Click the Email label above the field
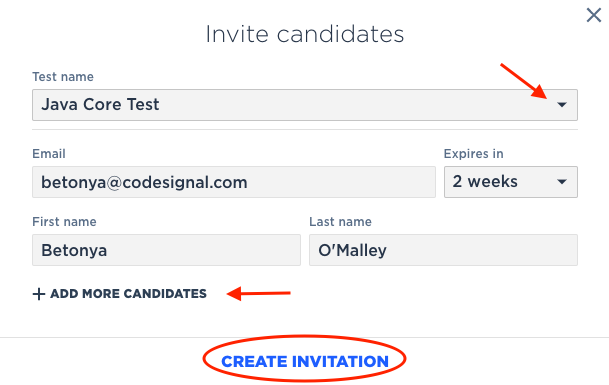This screenshot has width=609, height=385. pyautogui.click(x=49, y=154)
